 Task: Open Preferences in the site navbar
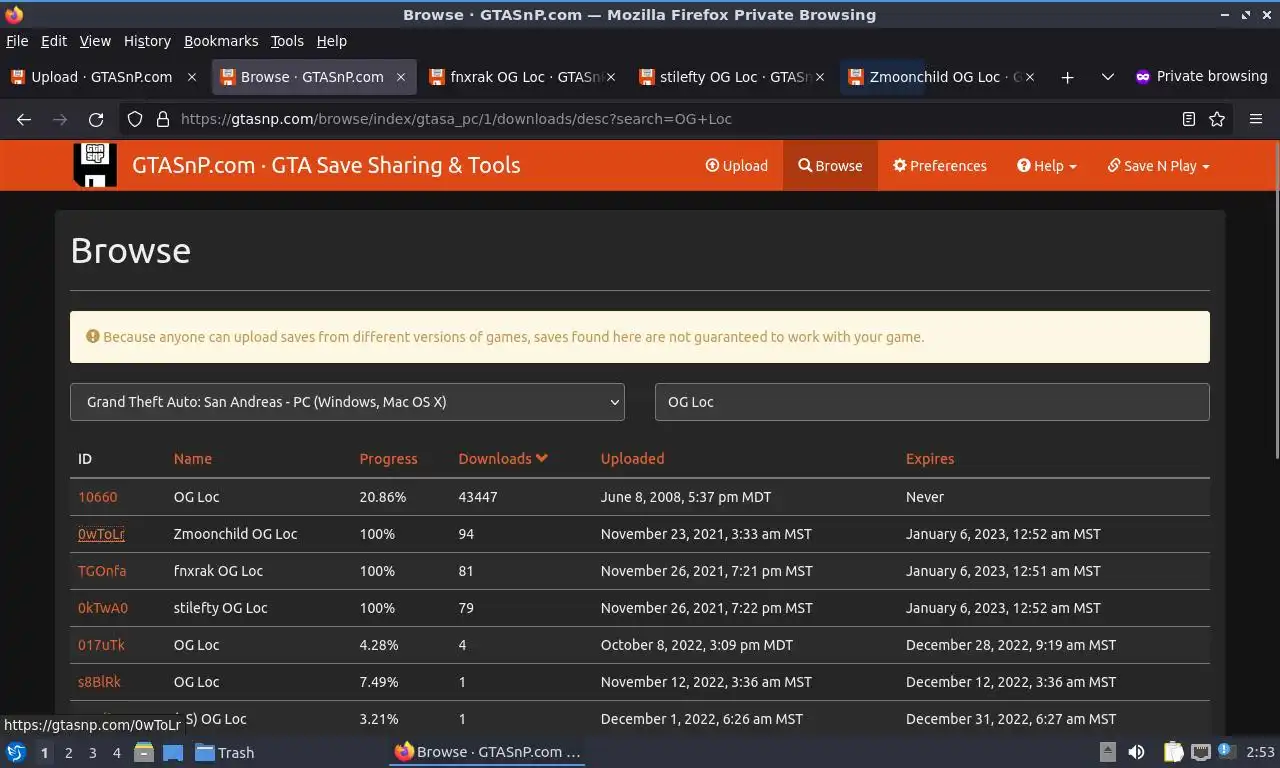click(x=940, y=166)
